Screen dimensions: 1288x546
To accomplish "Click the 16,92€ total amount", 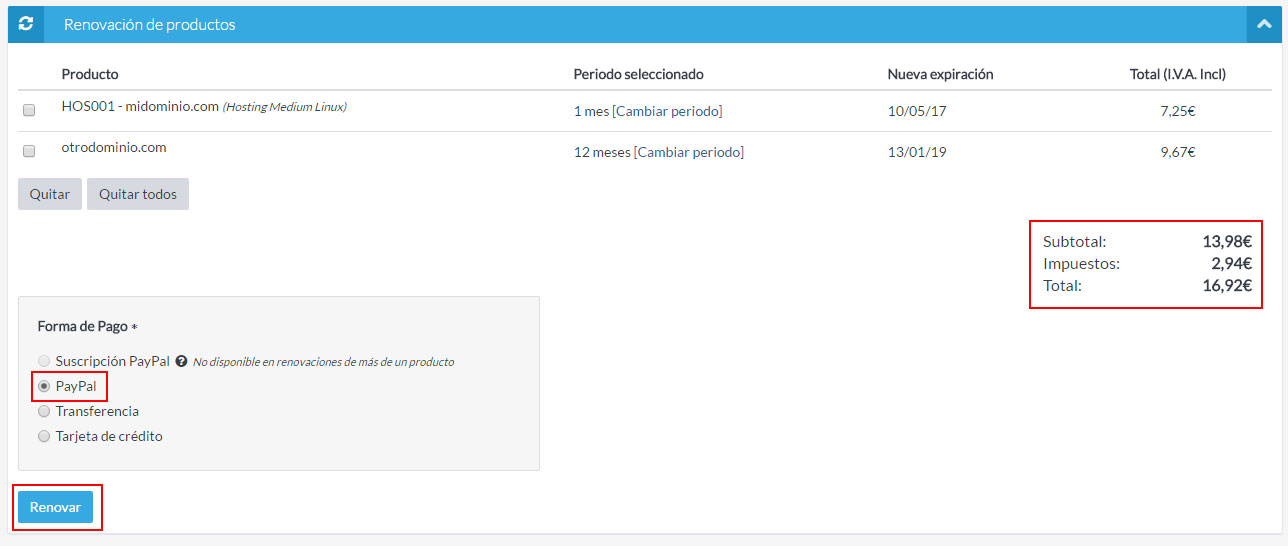I will coord(1226,285).
